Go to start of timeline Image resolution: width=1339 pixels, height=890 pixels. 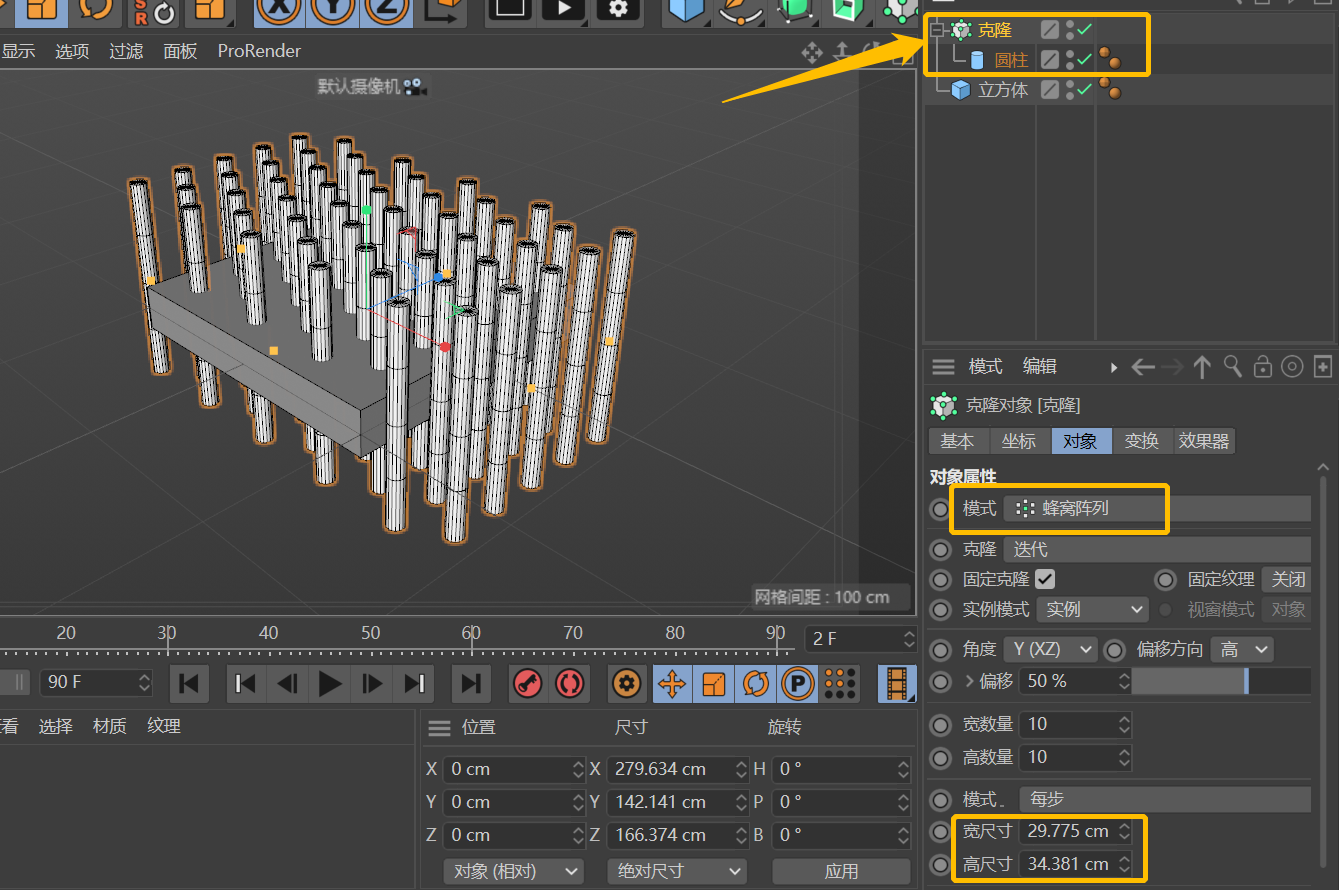[x=188, y=684]
